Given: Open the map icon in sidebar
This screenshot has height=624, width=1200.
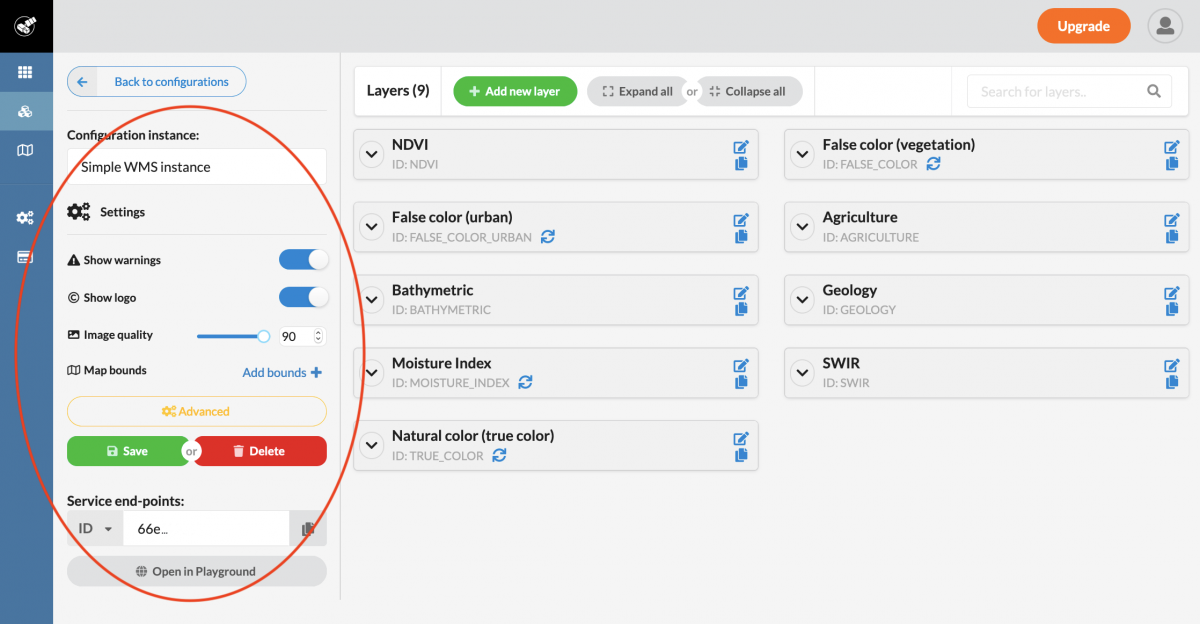Looking at the screenshot, I should click(25, 150).
